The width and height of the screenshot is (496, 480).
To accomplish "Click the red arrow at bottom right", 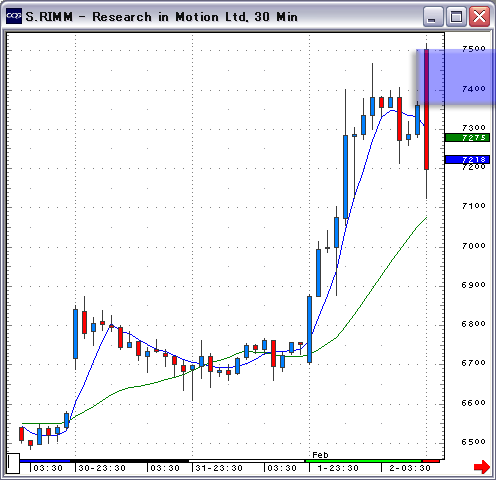I will (482, 466).
